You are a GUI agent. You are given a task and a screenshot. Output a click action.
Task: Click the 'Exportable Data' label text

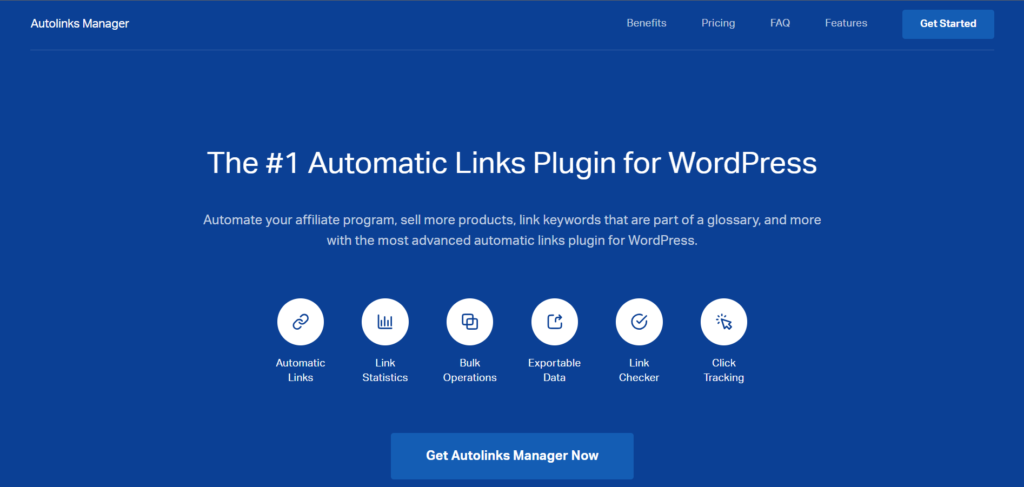(x=554, y=370)
